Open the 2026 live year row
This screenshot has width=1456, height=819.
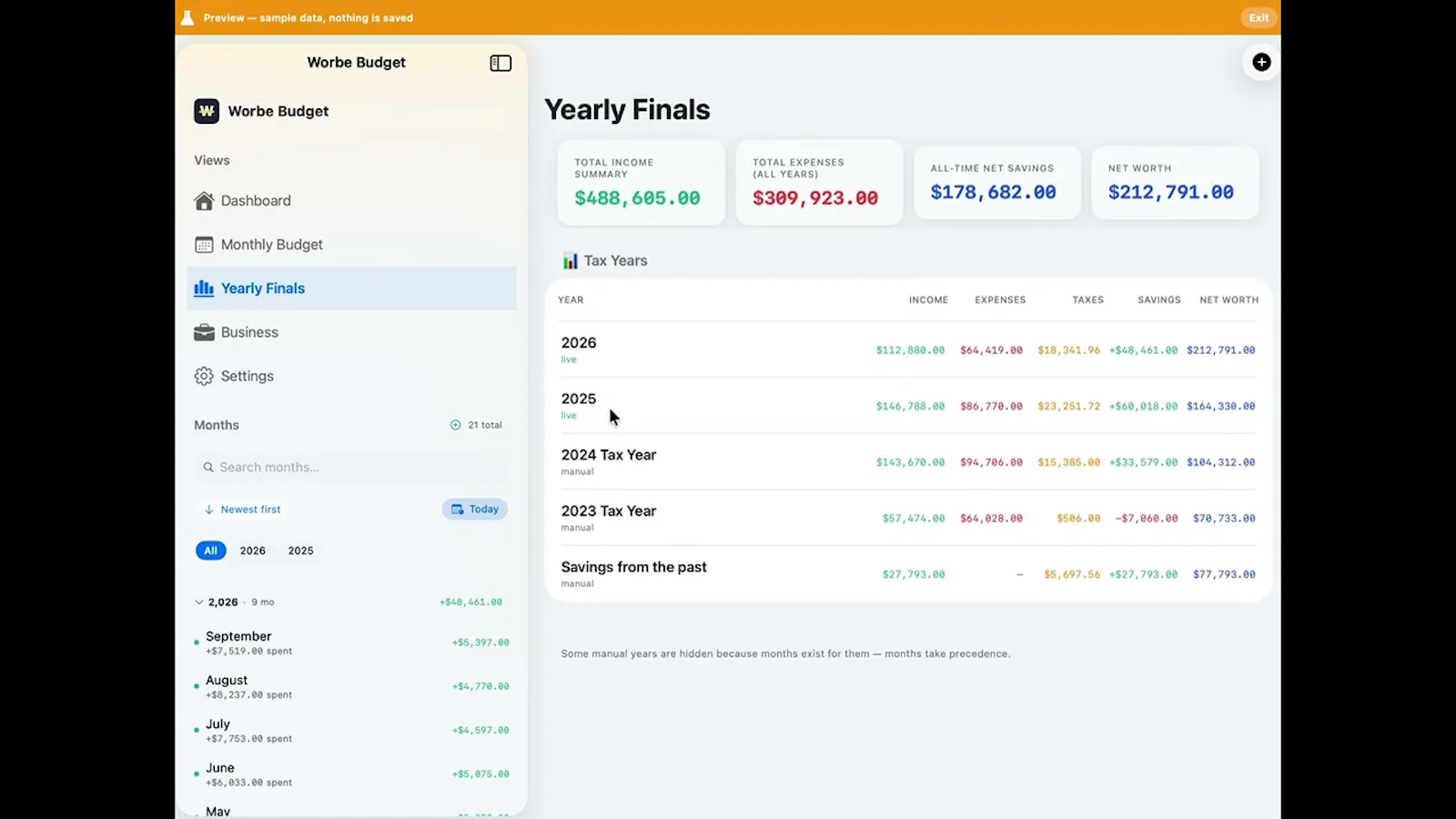(908, 349)
